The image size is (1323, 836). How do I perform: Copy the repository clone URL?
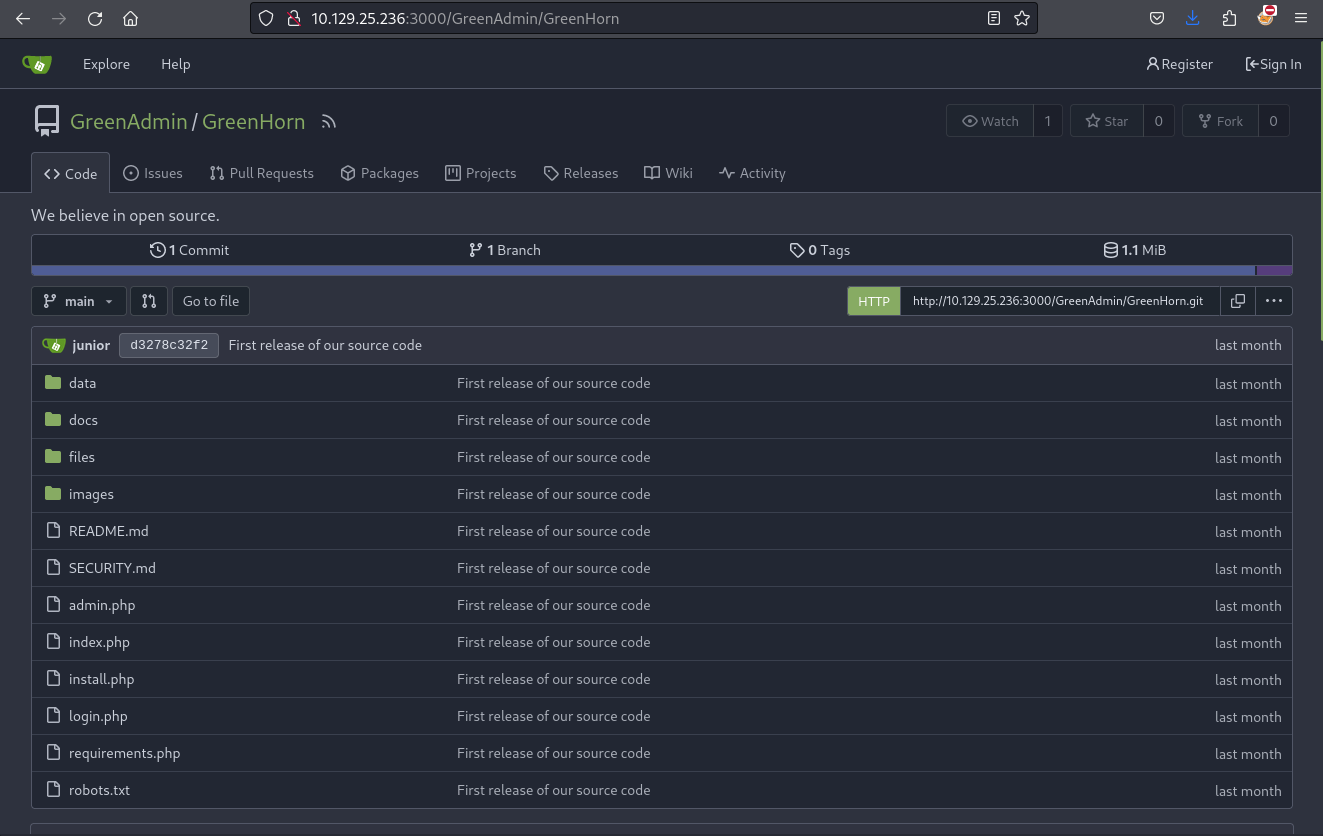(1238, 301)
